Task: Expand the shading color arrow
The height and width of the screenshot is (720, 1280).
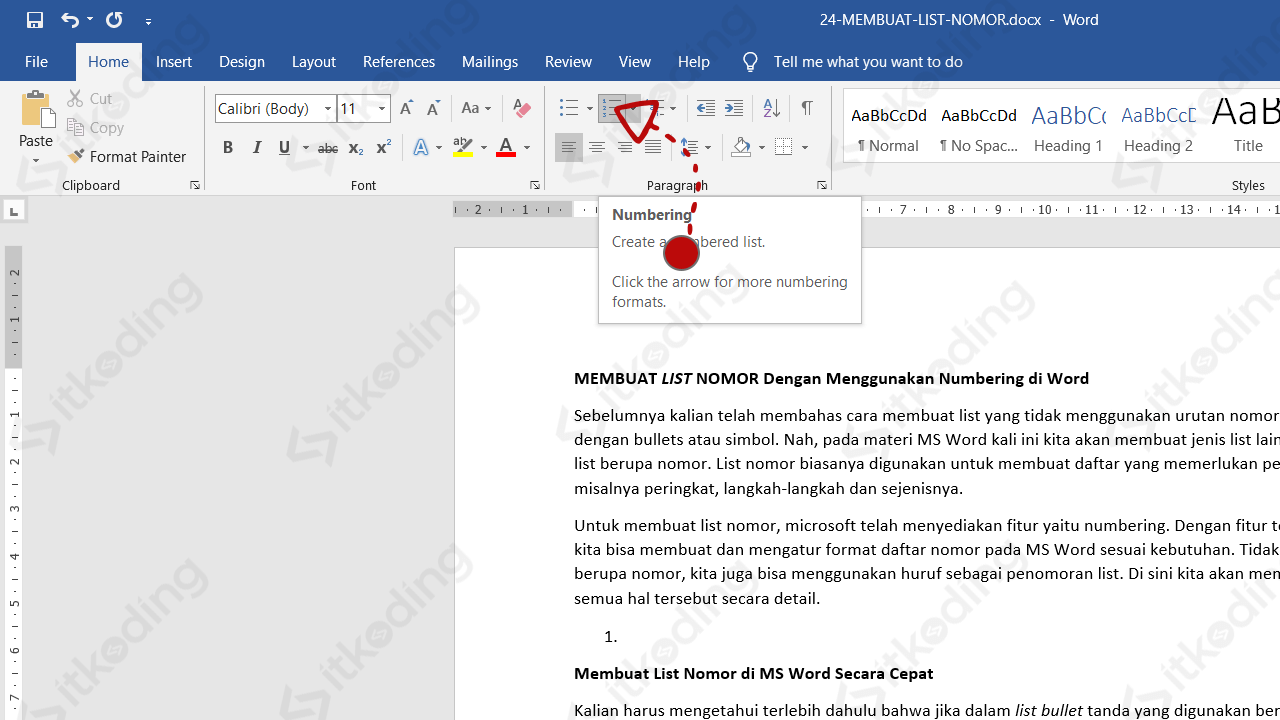Action: click(x=762, y=148)
